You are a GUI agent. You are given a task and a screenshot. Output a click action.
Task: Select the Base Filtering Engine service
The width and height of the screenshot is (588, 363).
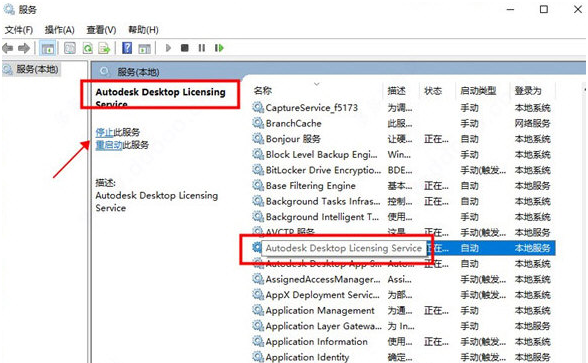pyautogui.click(x=403, y=186)
